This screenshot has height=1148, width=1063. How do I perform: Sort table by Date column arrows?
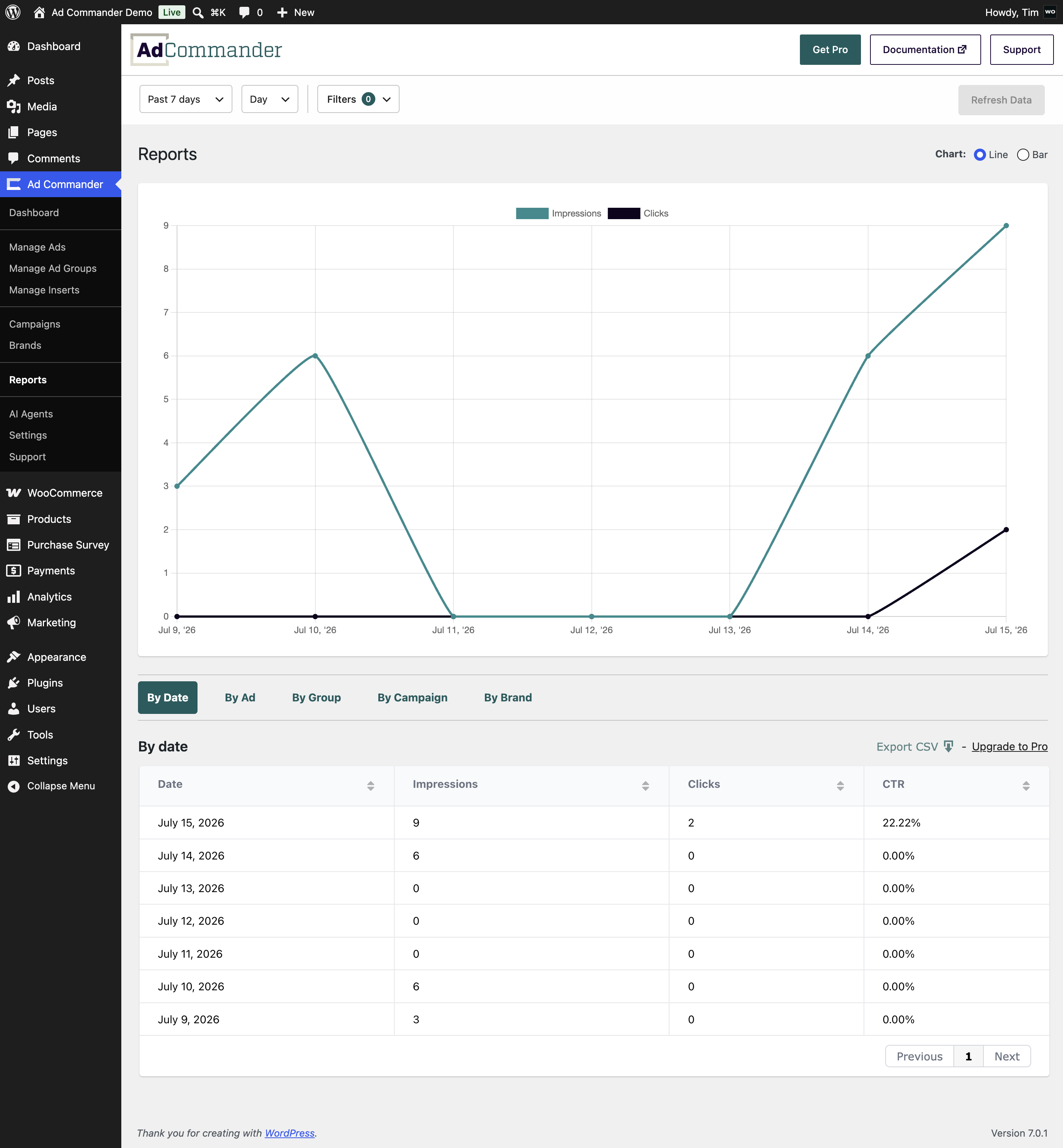click(370, 786)
